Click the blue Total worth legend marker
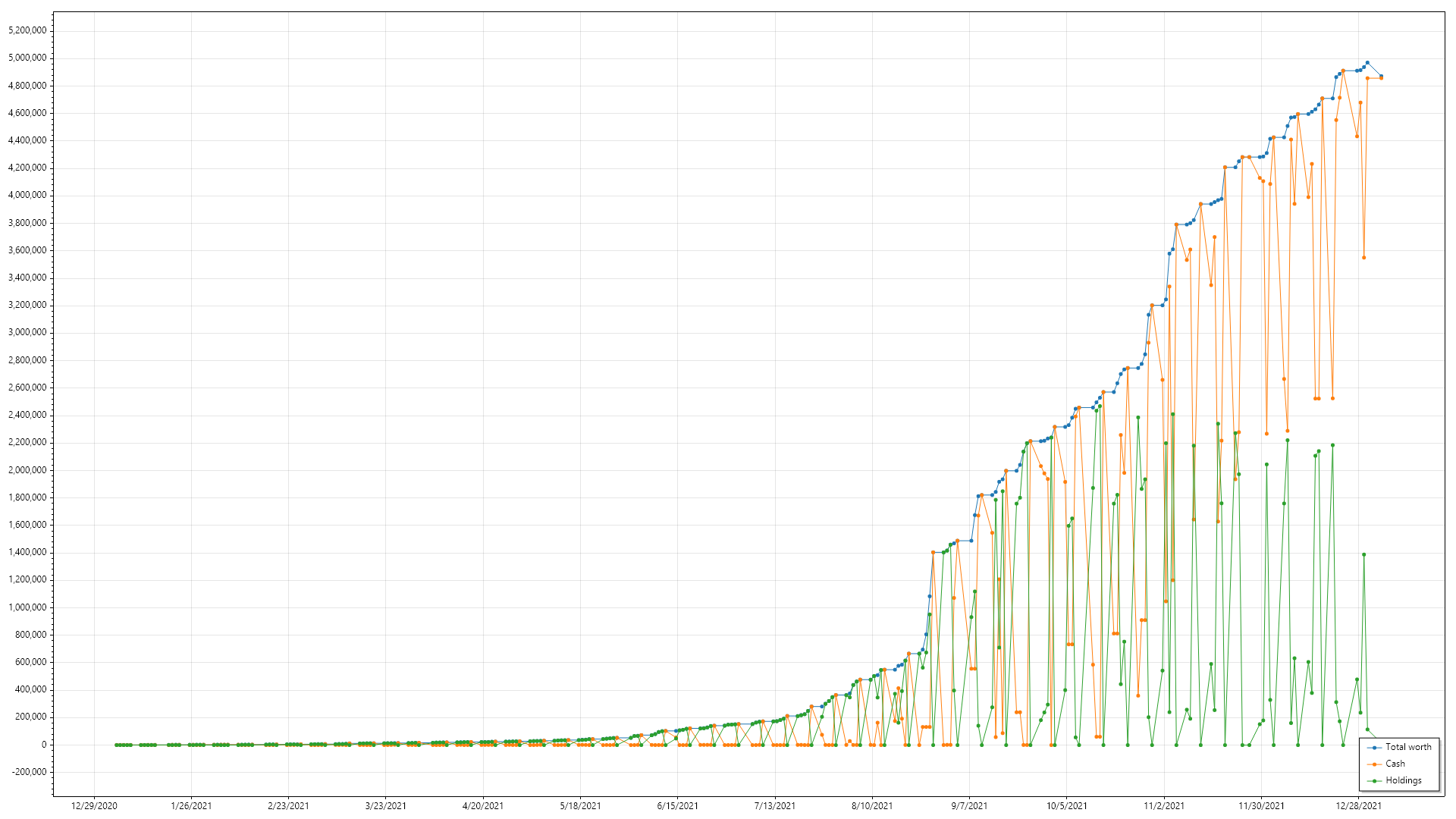 click(1375, 747)
